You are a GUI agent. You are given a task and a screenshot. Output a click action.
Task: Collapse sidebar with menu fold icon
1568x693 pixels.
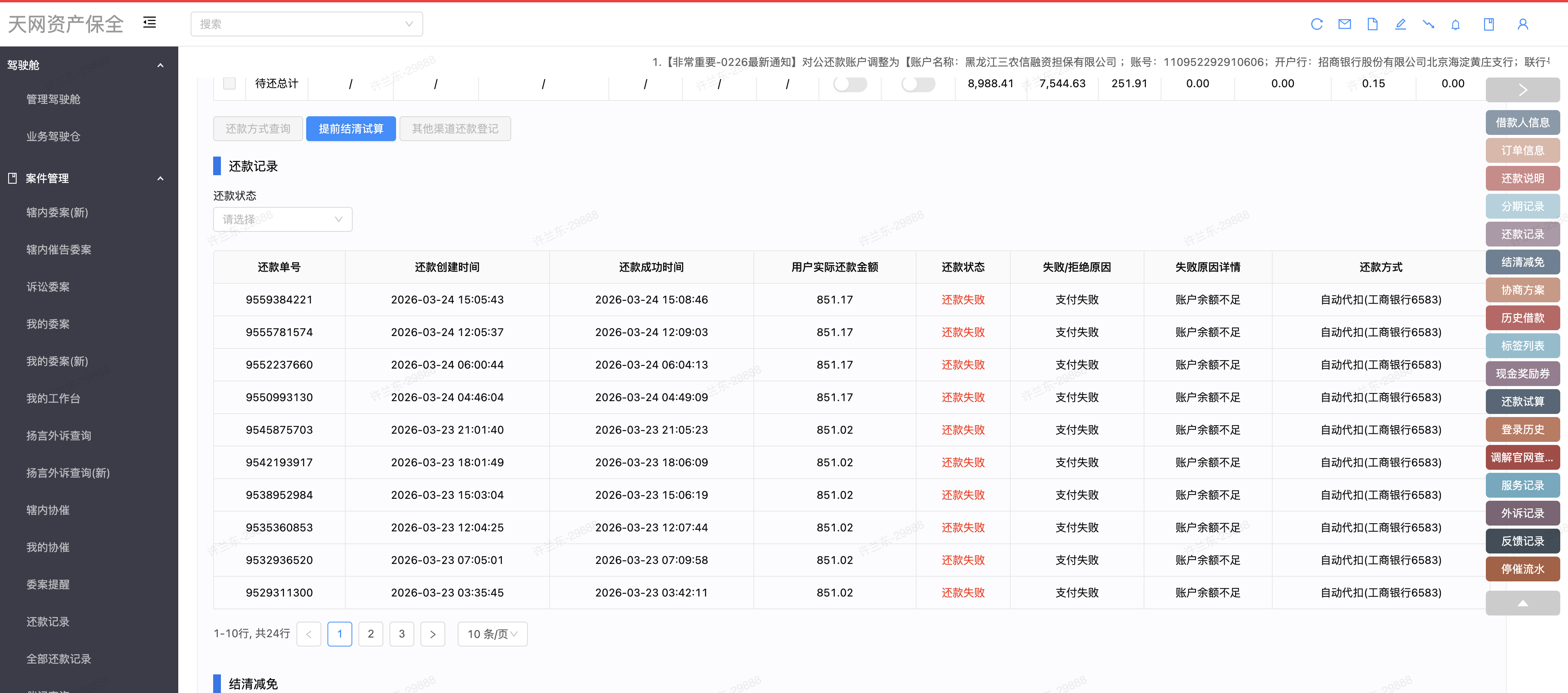(150, 22)
